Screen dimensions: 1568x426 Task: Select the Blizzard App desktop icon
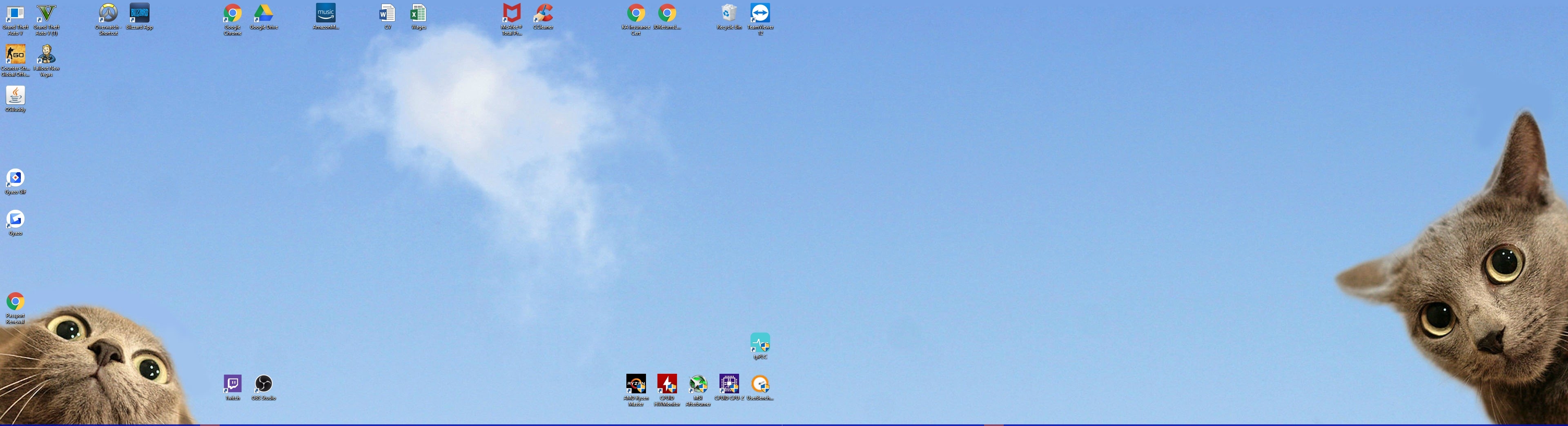[x=139, y=17]
